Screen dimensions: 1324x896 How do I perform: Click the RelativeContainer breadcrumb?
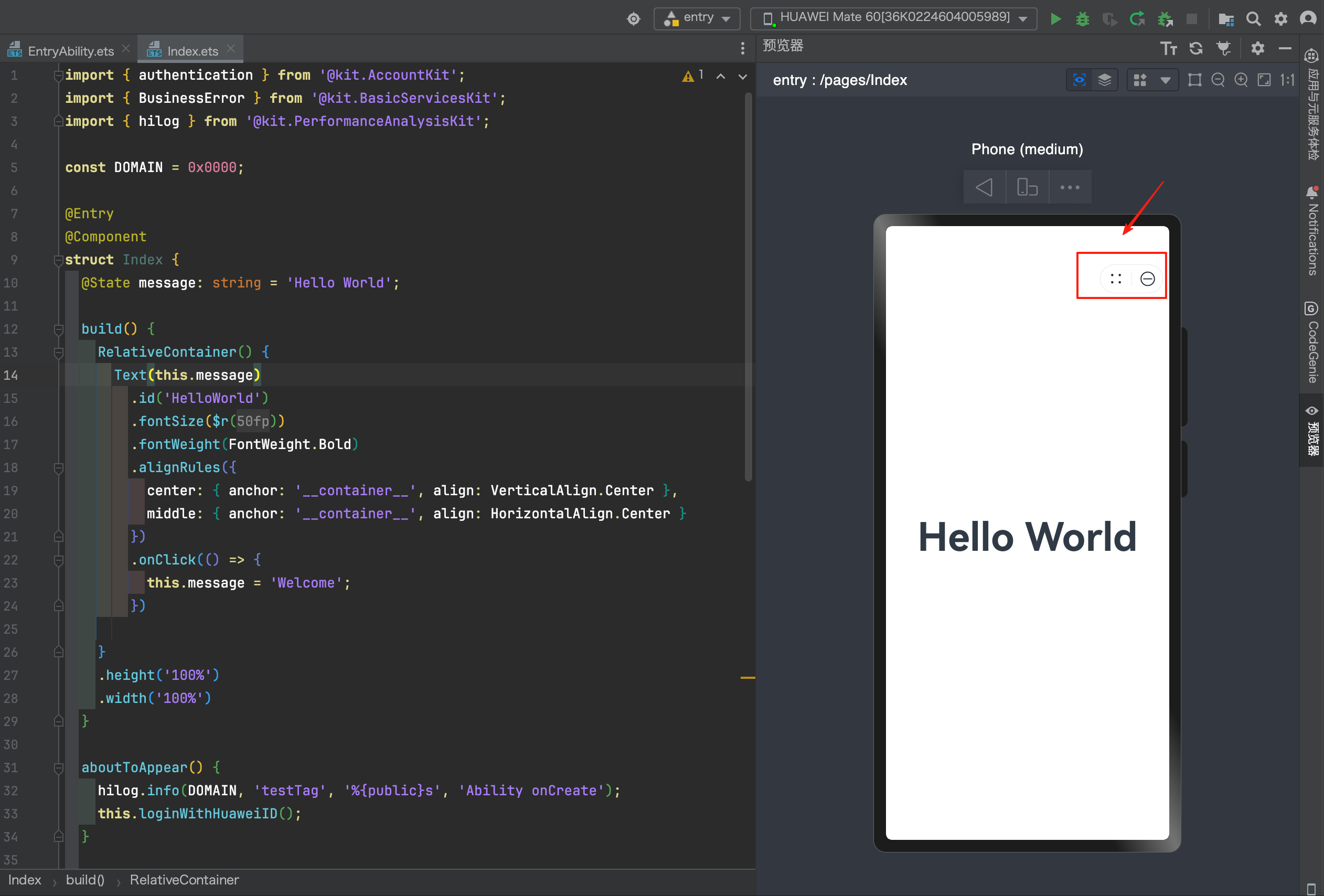coord(184,880)
